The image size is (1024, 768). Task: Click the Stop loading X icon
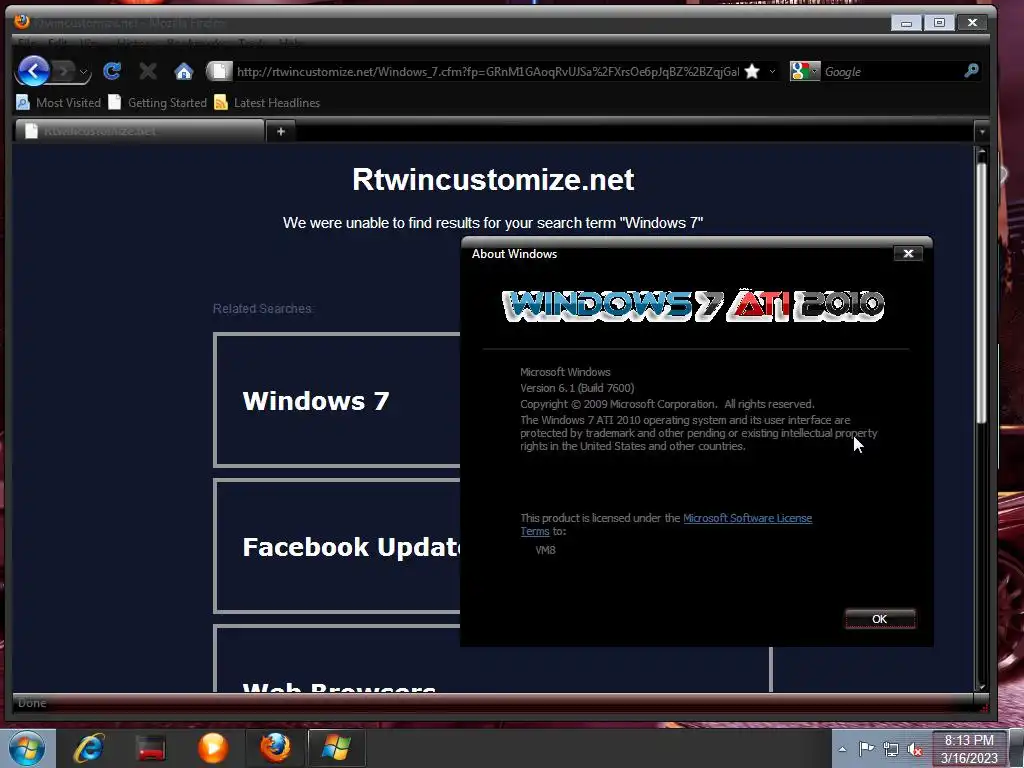tap(148, 71)
